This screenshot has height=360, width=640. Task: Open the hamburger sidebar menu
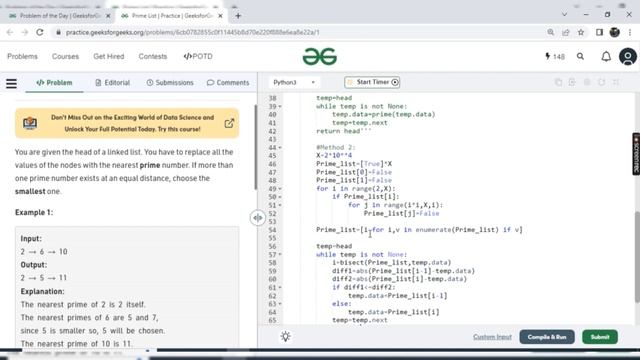coord(11,83)
